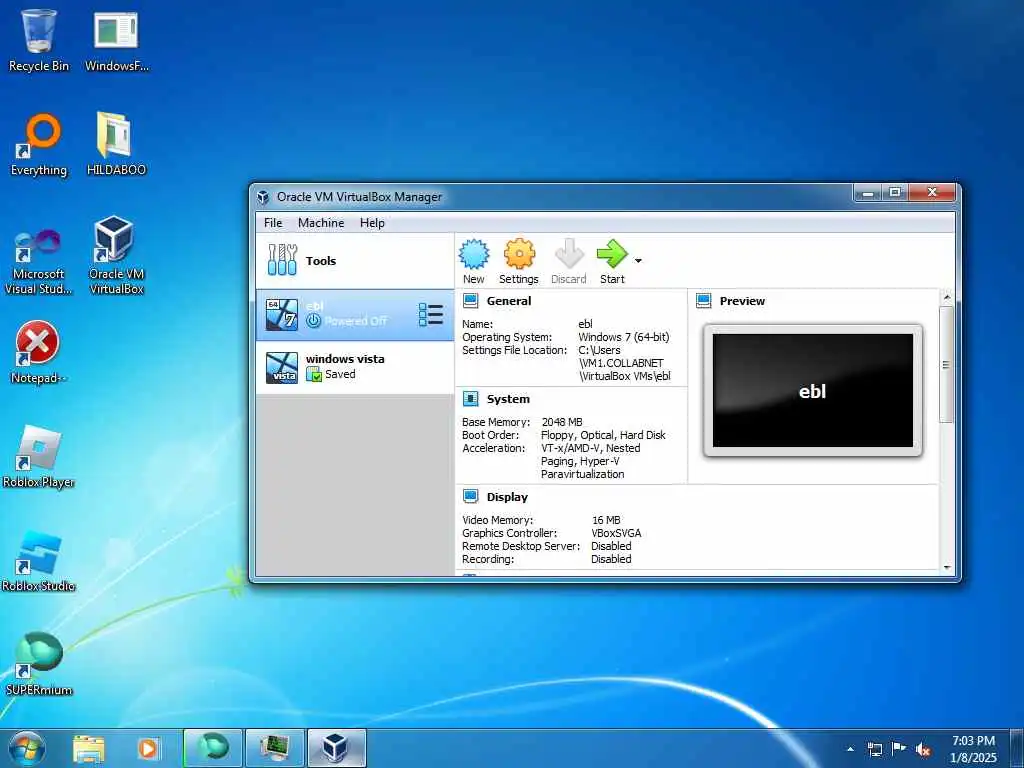Click the System section chip icon
This screenshot has height=768, width=1024.
470,398
